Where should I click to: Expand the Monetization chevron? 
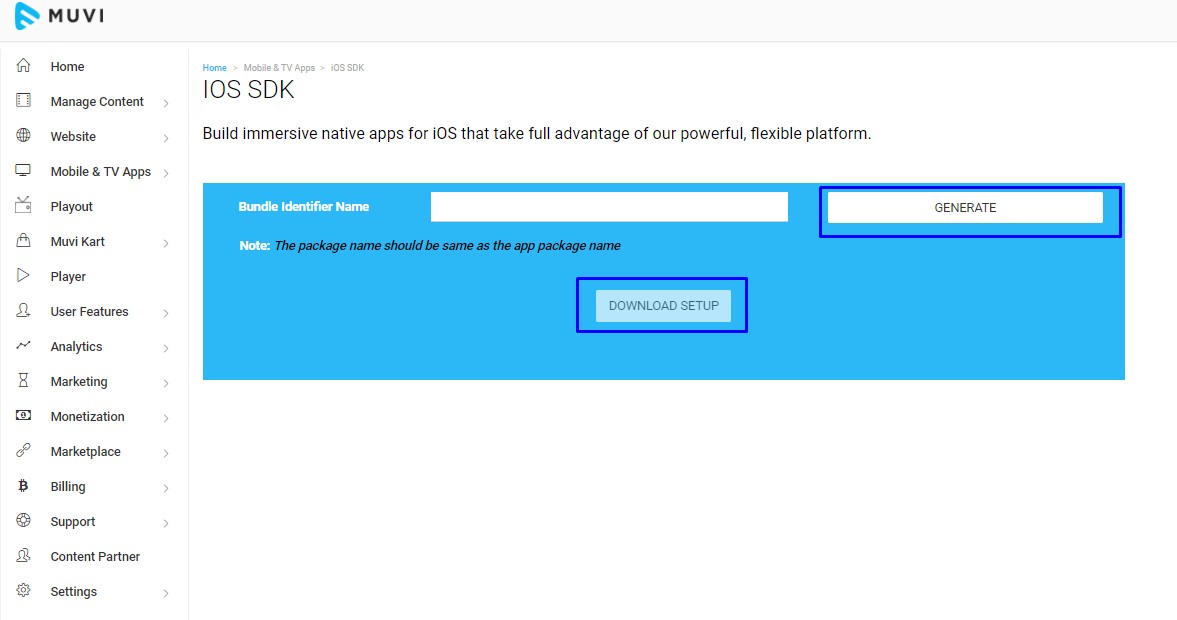166,418
